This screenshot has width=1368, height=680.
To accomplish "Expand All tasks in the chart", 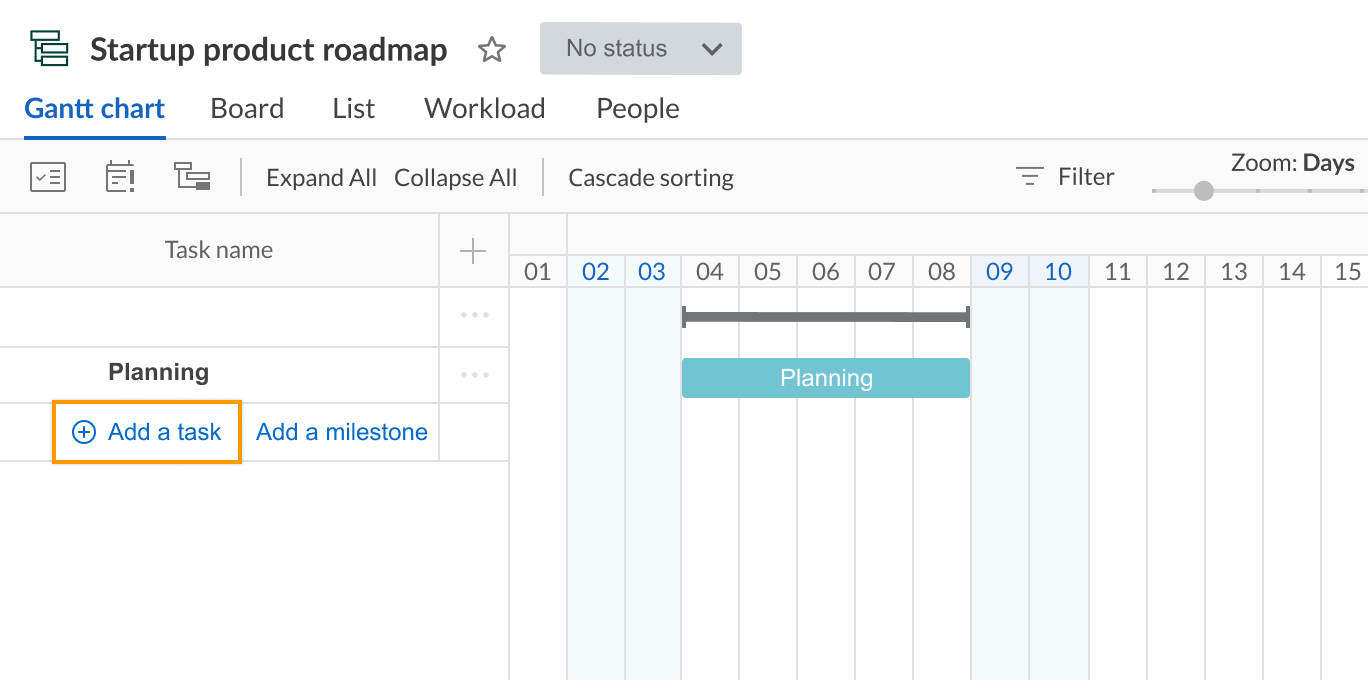I will 321,178.
